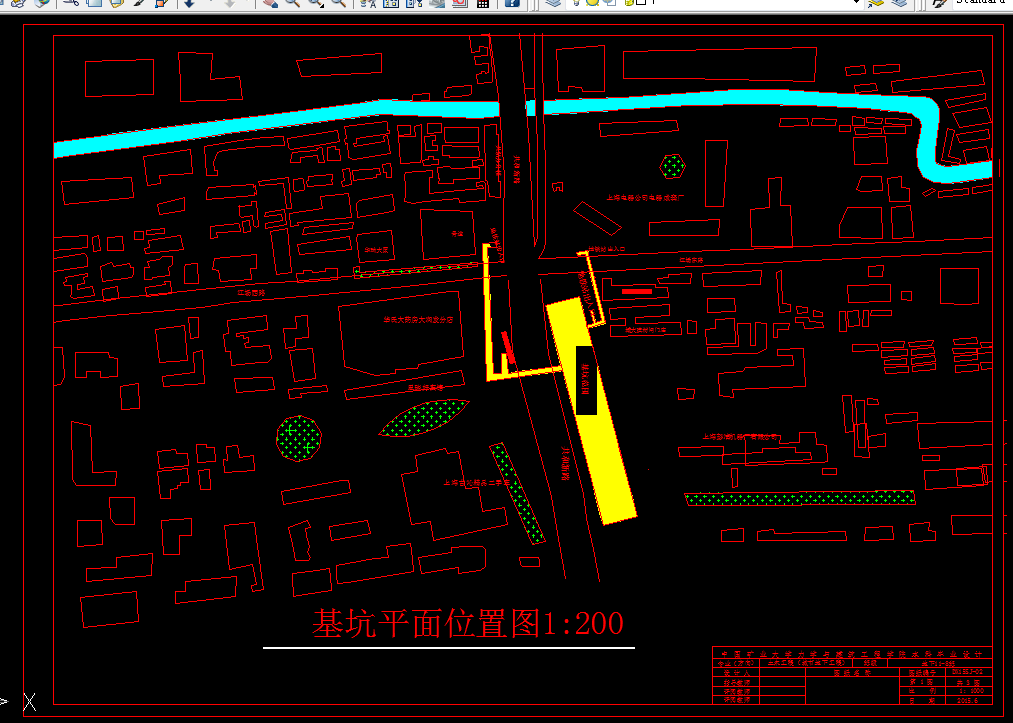Click Make Object's Layer Current icon

875,3
